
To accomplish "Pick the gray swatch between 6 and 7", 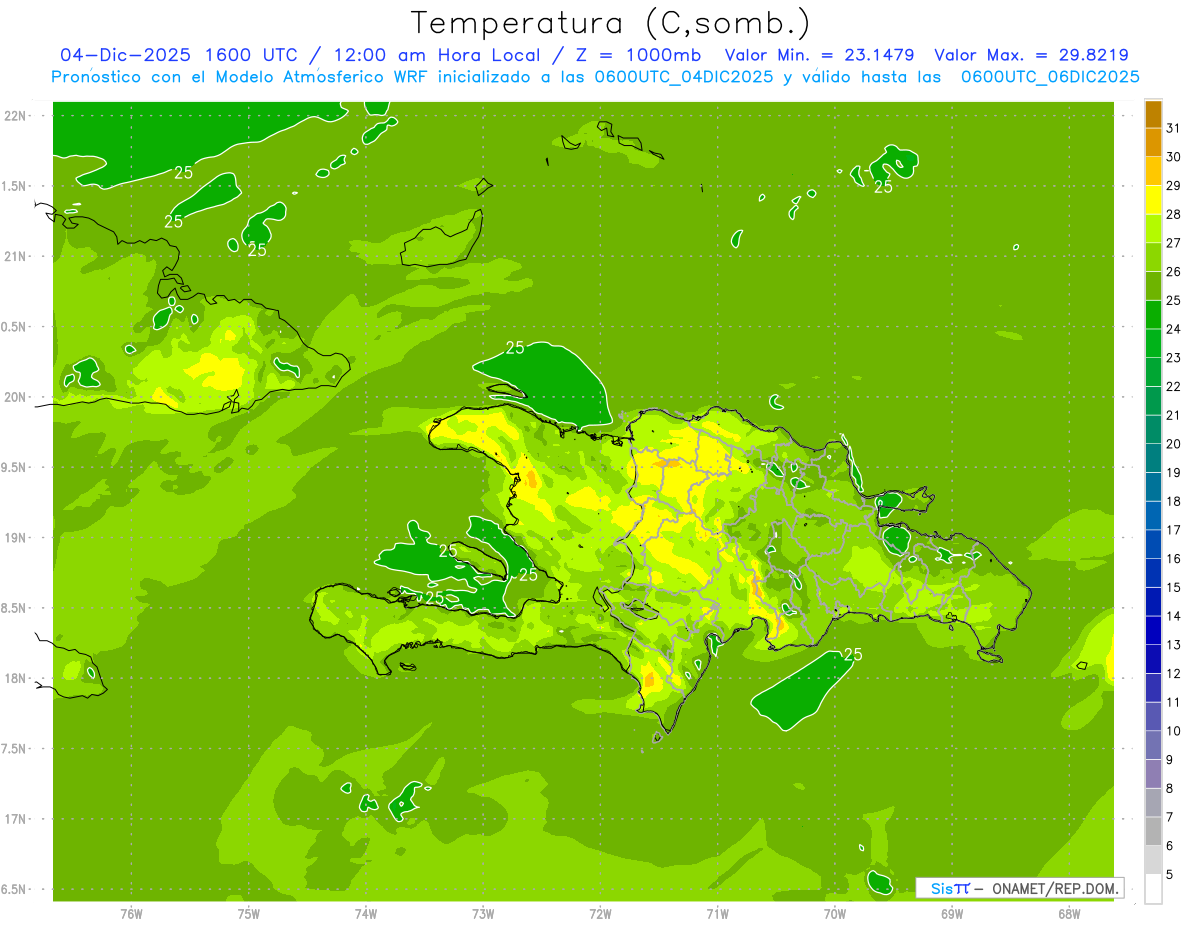I will pyautogui.click(x=1153, y=831).
